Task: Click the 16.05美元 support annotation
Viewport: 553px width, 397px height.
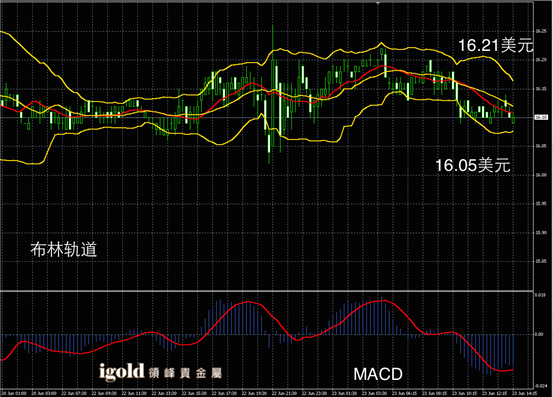Action: (x=473, y=165)
